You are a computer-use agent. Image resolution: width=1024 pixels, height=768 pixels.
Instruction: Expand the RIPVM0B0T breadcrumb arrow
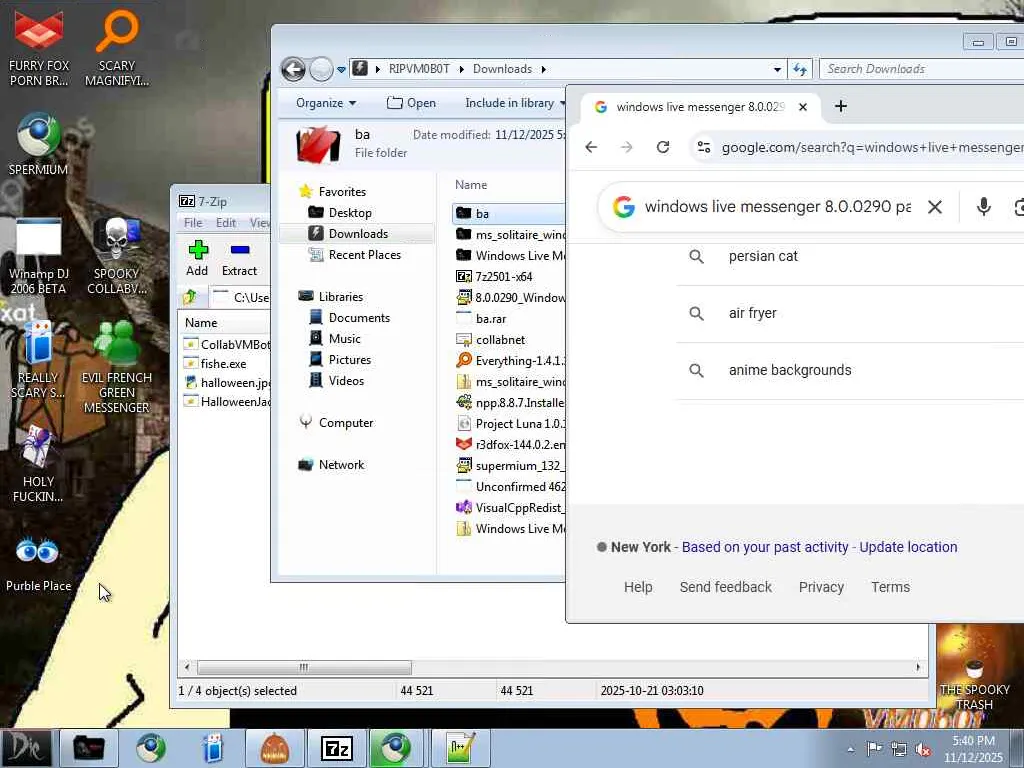tap(461, 69)
